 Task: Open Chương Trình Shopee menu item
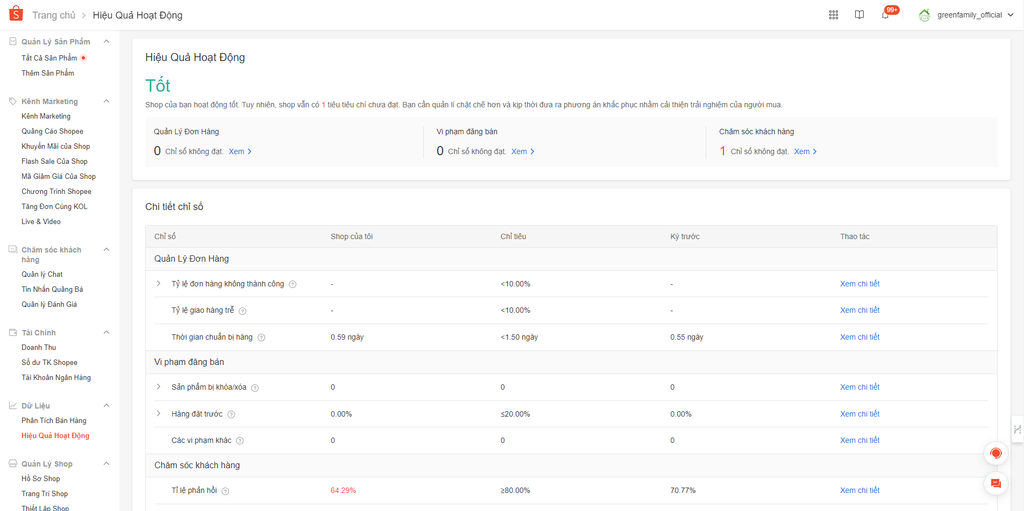pos(56,191)
